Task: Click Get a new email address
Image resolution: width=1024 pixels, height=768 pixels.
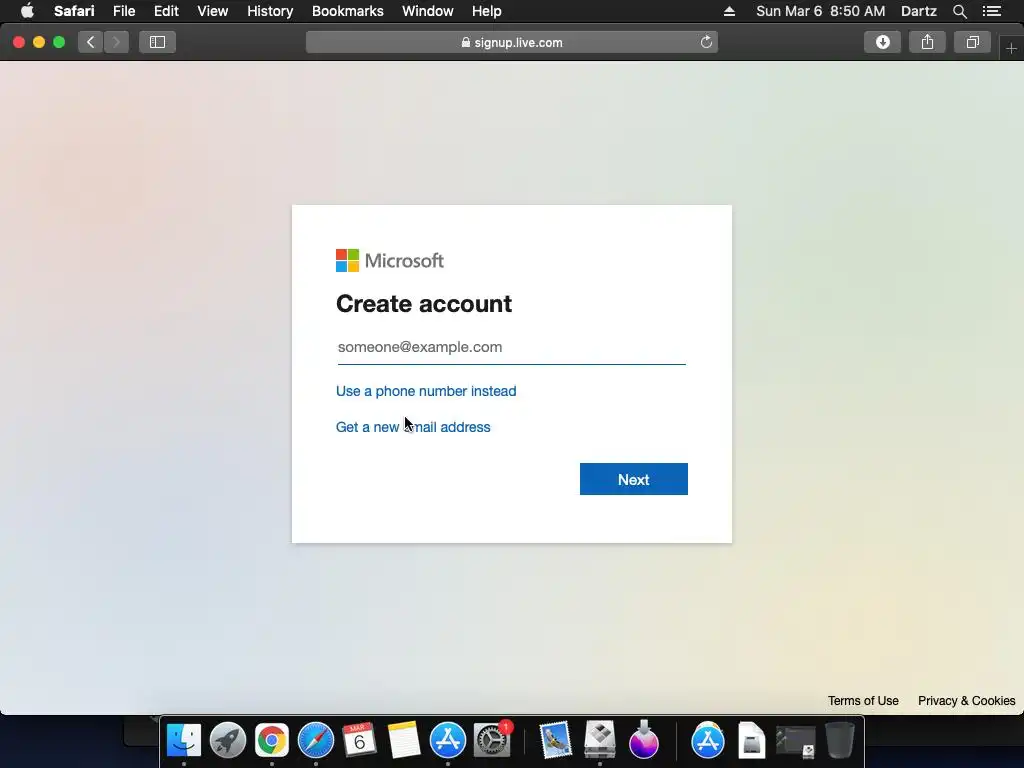Action: tap(413, 427)
